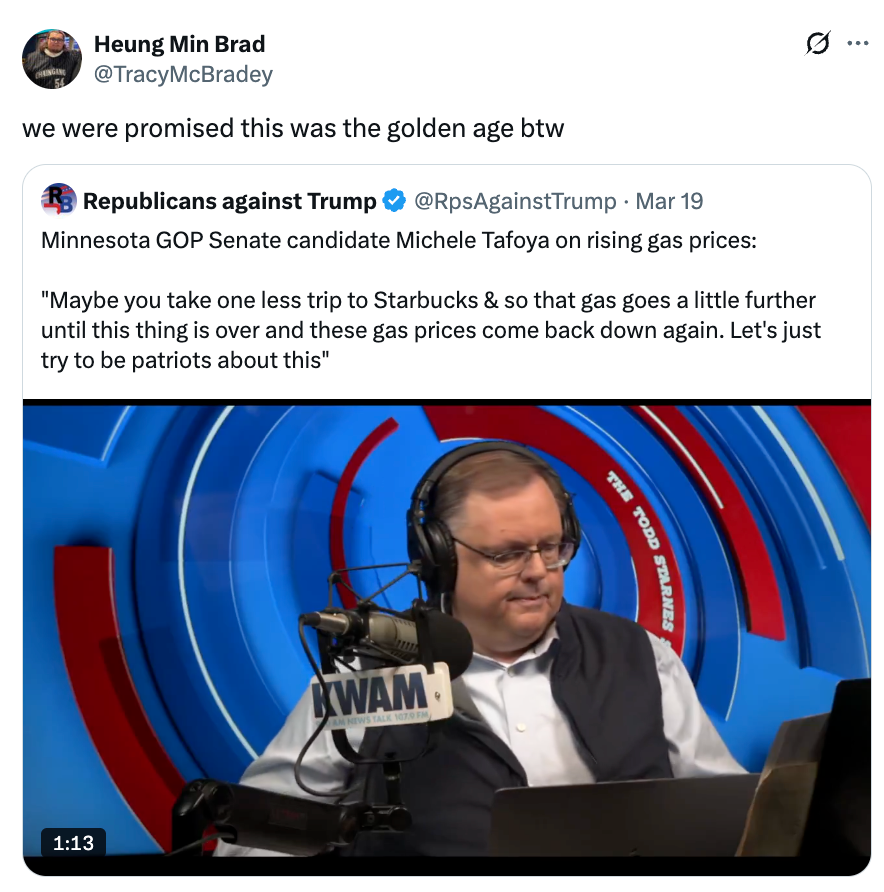Viewport: 884px width, 892px height.
Task: Open the Heung Min Brad display name
Action: [179, 45]
